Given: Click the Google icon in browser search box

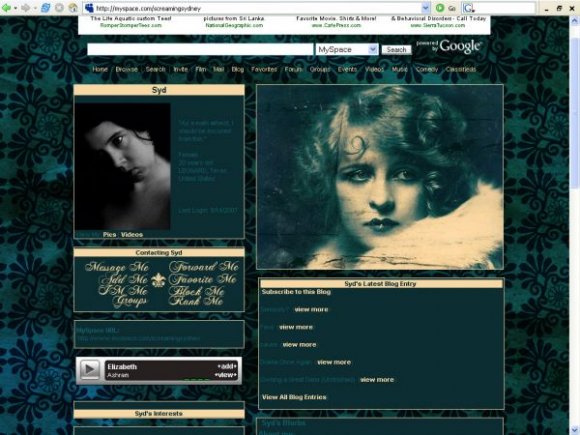Looking at the screenshot, I should click(x=468, y=8).
